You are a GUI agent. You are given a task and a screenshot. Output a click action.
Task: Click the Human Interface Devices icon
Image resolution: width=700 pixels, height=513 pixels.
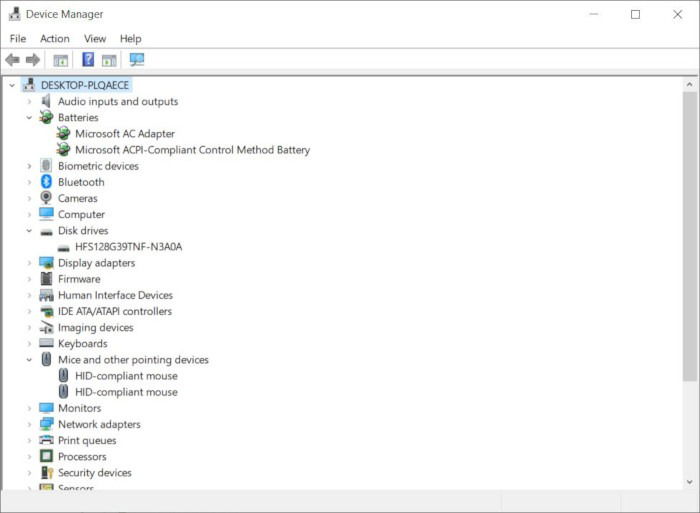46,295
